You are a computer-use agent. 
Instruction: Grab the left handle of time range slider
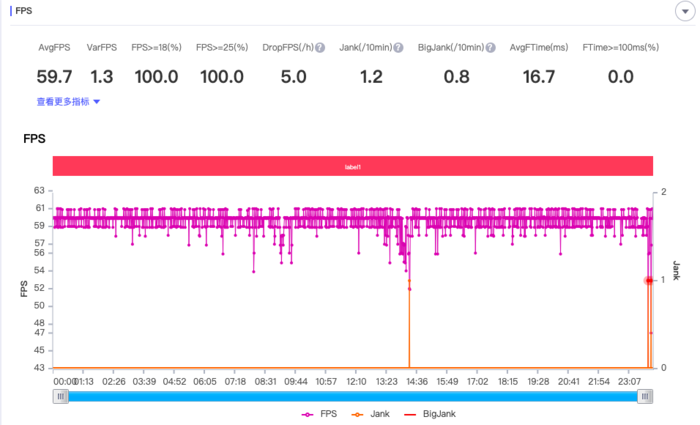coord(61,396)
